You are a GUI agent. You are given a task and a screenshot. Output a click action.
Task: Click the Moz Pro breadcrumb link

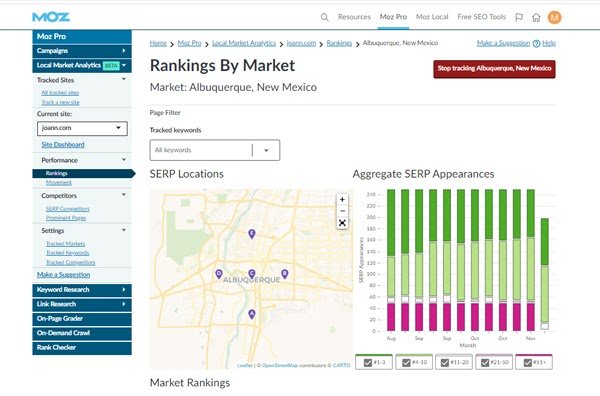click(x=189, y=43)
